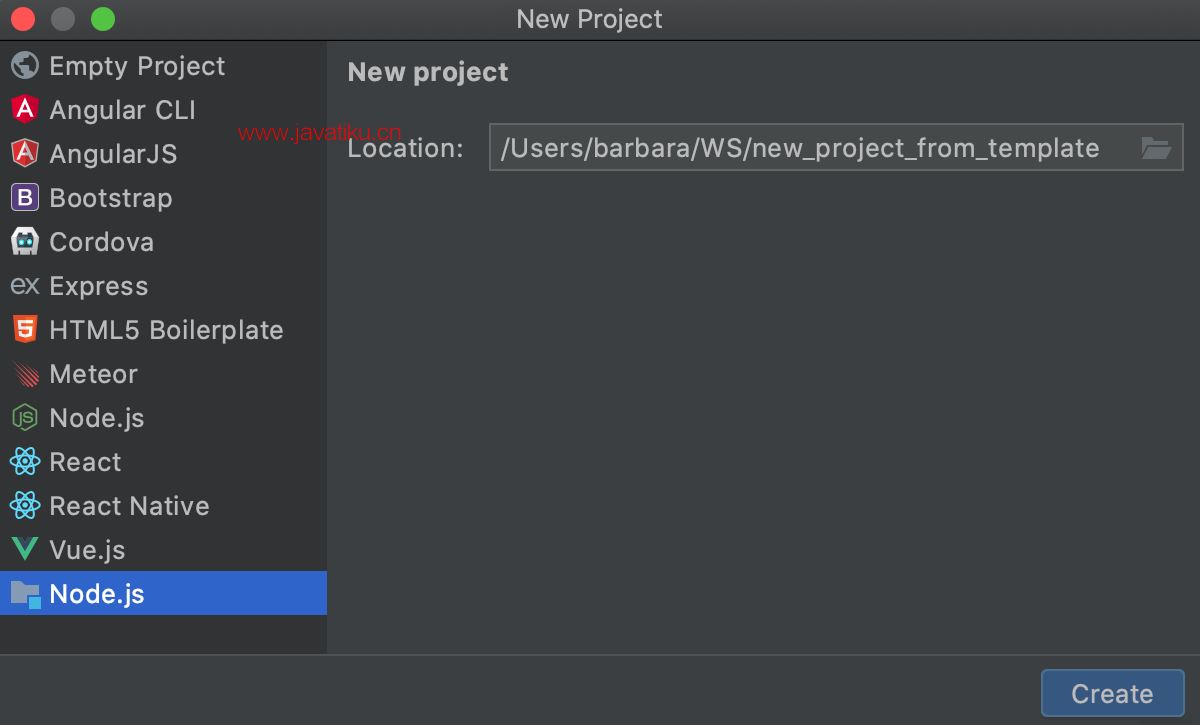Image resolution: width=1200 pixels, height=725 pixels.
Task: Open the folder browse icon for Location
Action: [x=1156, y=148]
